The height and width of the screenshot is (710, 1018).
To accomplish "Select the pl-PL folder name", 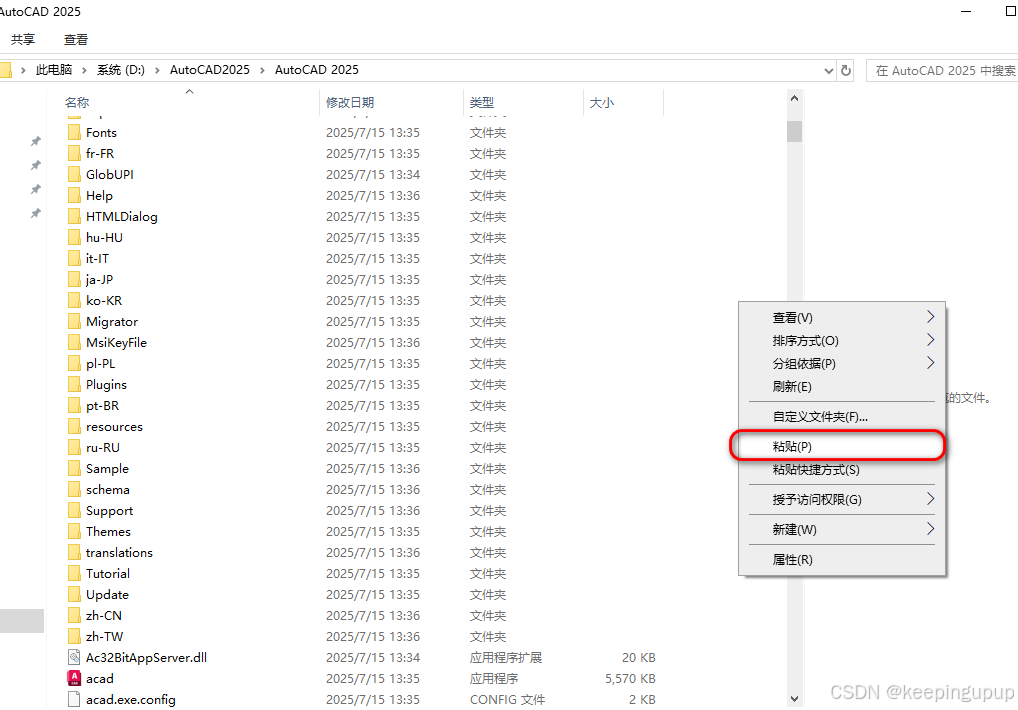I will pos(101,364).
